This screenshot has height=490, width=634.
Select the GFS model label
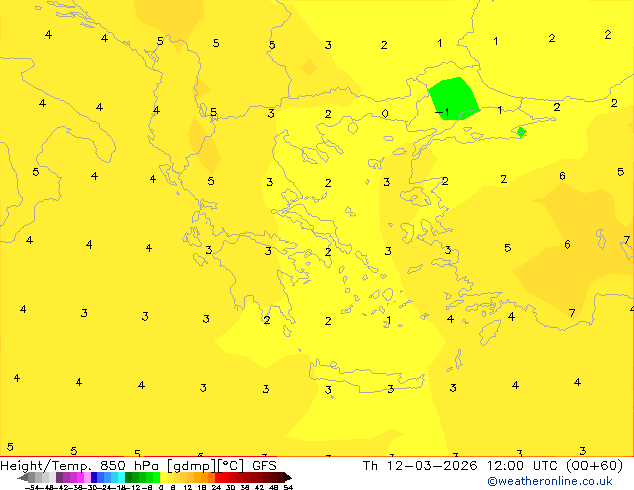click(264, 465)
